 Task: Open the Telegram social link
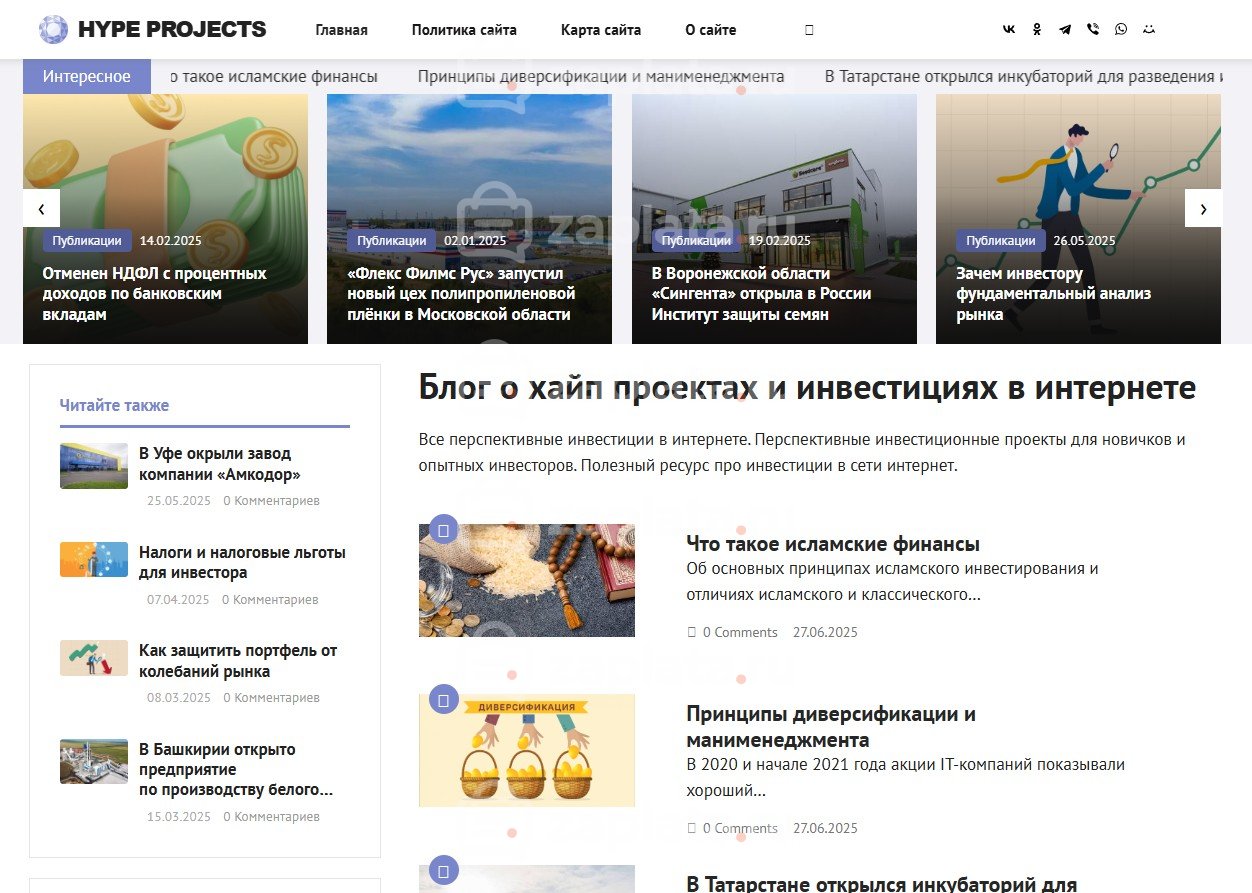(x=1065, y=30)
